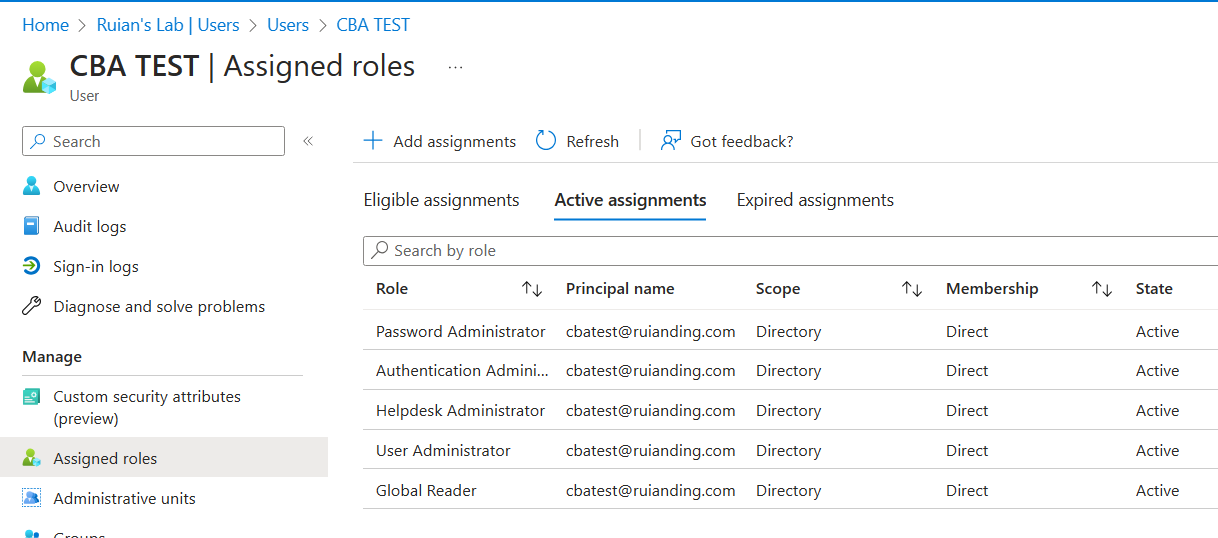1218x538 pixels.
Task: Click Active state in Global Reader row
Action: coord(1158,490)
